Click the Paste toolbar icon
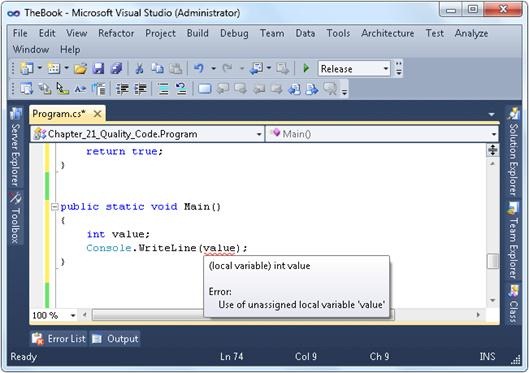This screenshot has width=529, height=373. click(x=175, y=69)
